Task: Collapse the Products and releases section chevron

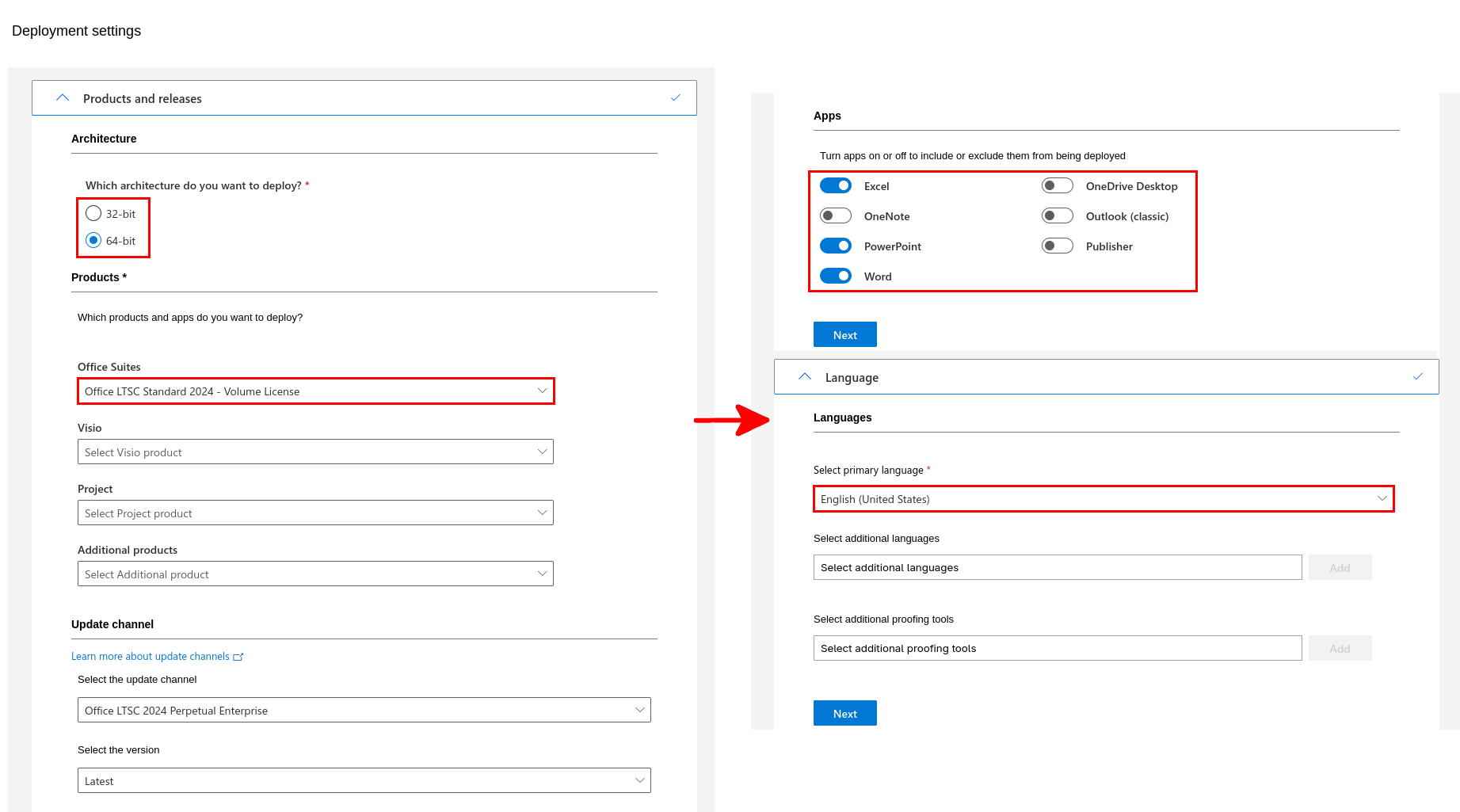Action: click(x=63, y=98)
